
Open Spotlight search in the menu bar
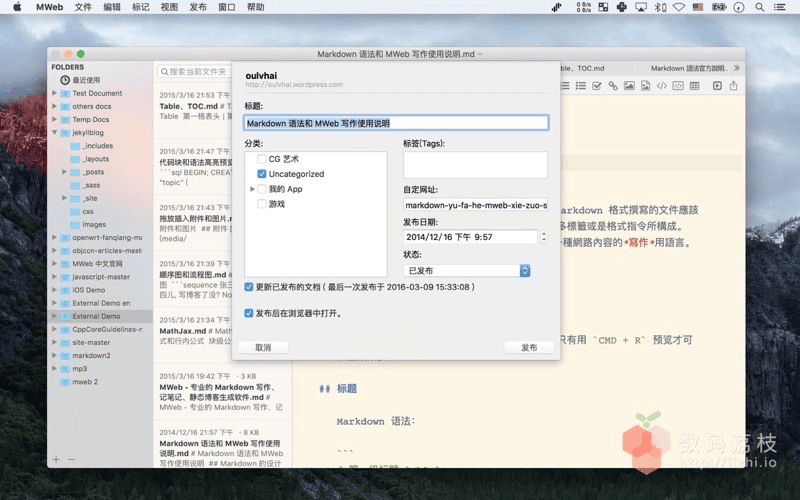[x=760, y=7]
